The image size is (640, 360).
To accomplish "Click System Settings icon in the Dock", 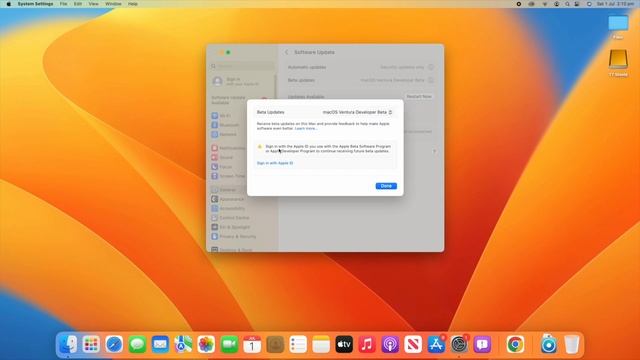I will pos(459,344).
